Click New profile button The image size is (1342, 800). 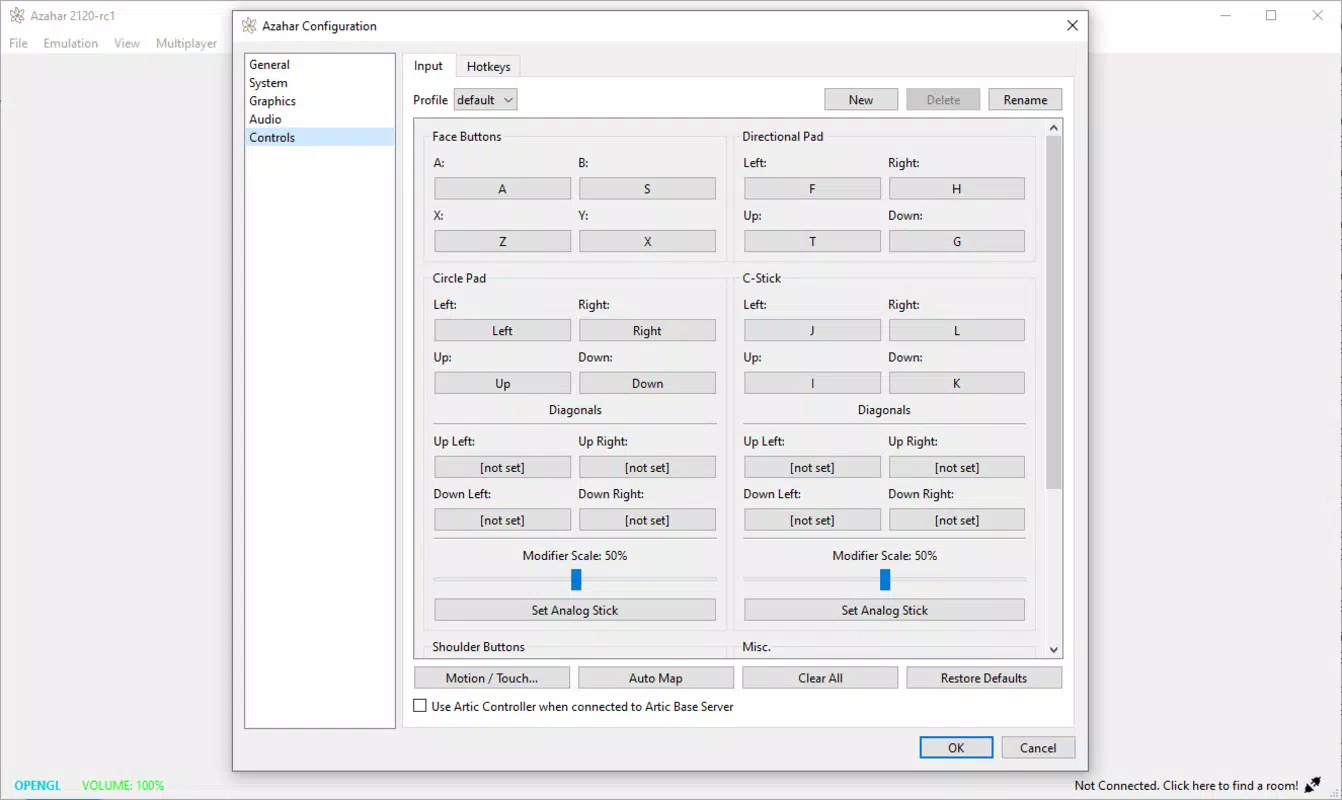tap(861, 100)
